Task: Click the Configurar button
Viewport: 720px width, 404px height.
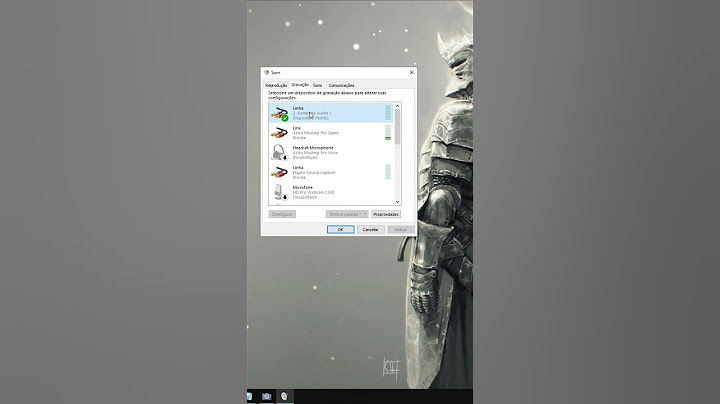Action: (282, 214)
